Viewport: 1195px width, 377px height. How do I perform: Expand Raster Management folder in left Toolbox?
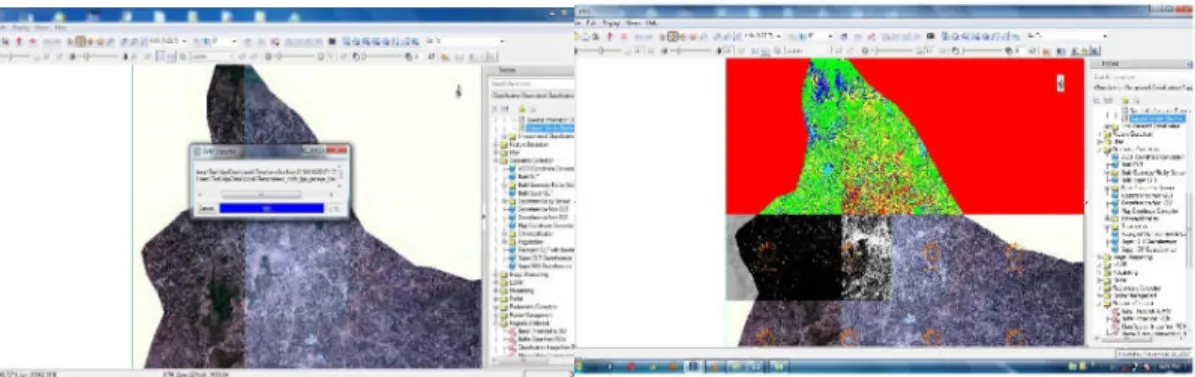[495, 314]
